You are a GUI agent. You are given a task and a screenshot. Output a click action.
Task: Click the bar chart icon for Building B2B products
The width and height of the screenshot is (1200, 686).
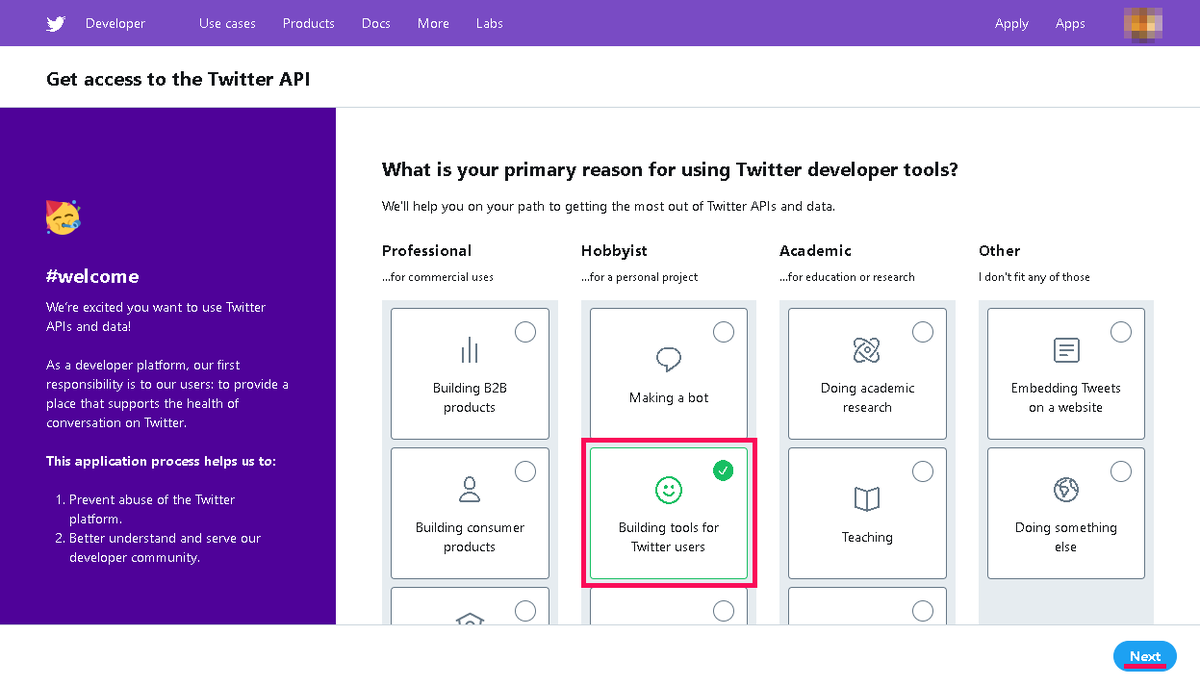coord(469,350)
